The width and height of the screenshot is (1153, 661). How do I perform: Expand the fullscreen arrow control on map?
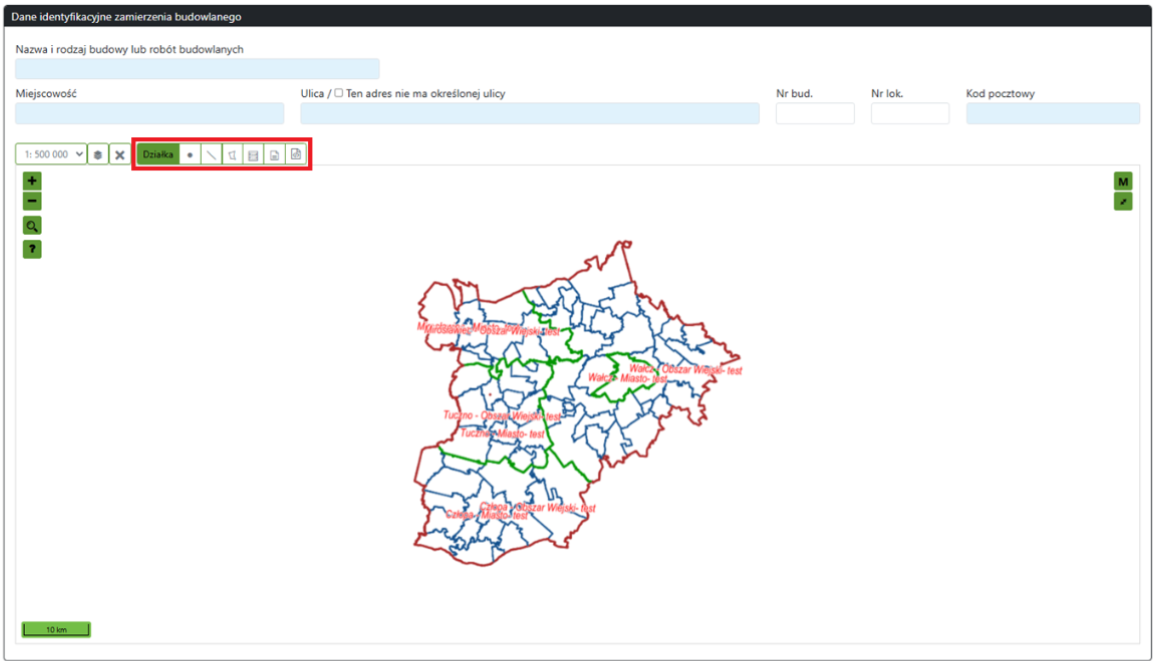(x=1122, y=202)
